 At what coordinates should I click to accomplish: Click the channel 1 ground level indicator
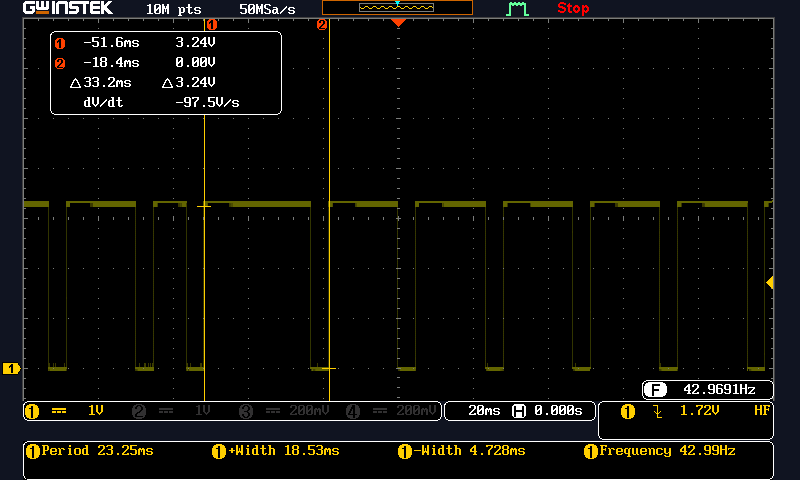[x=11, y=368]
